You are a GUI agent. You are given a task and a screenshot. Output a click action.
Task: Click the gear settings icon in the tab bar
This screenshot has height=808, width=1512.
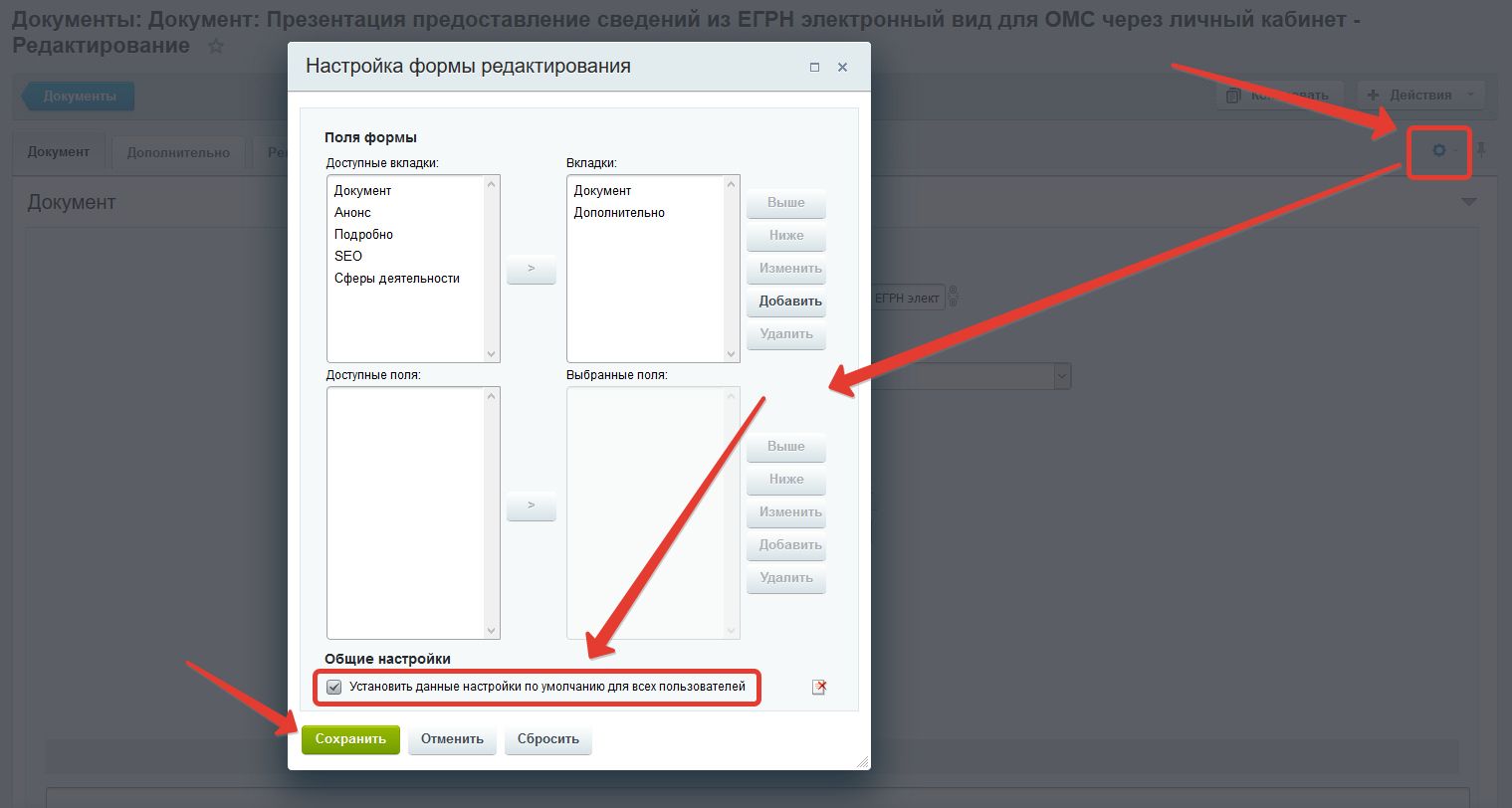click(x=1438, y=150)
